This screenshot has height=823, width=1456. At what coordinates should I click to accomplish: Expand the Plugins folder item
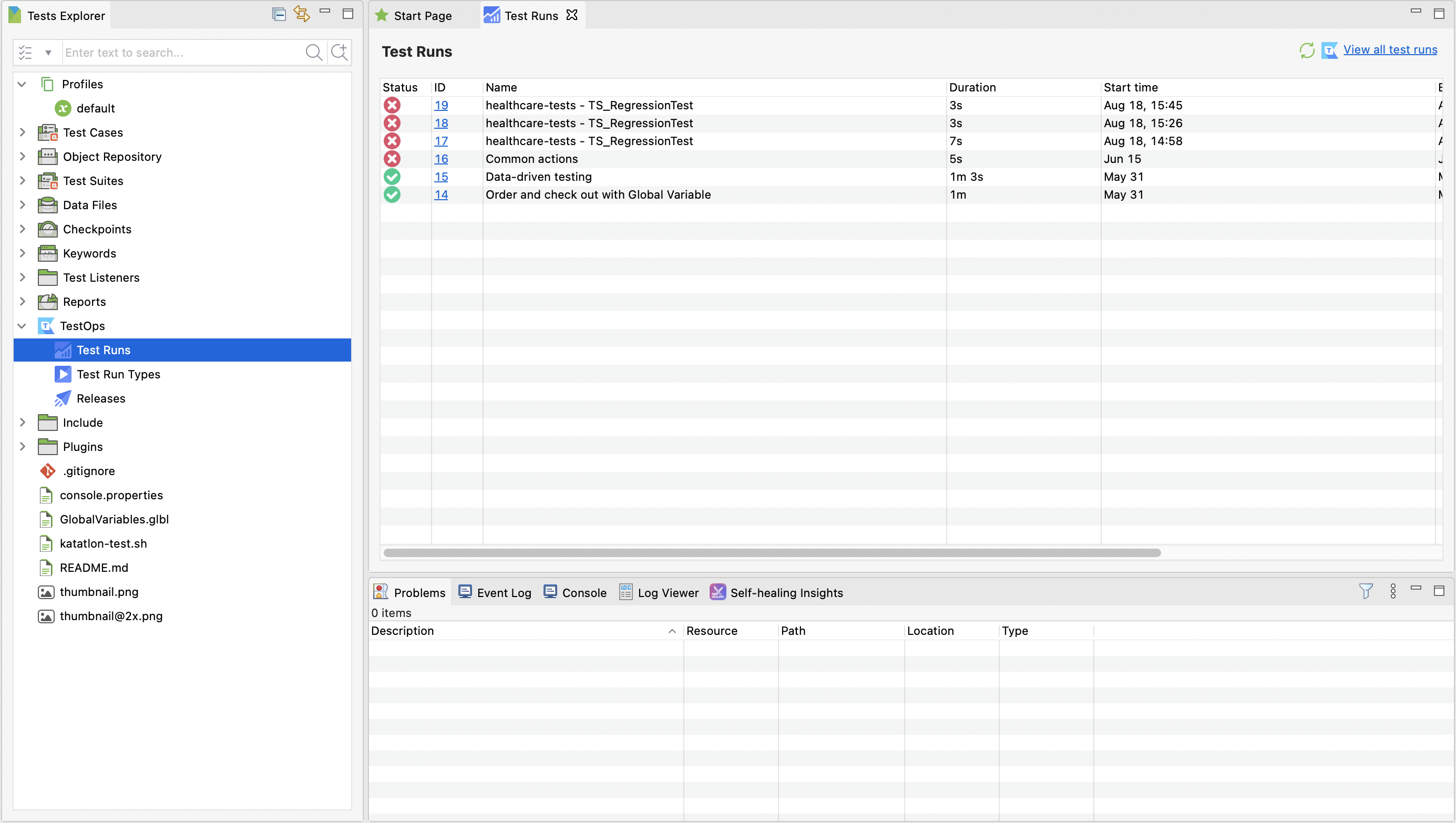22,446
